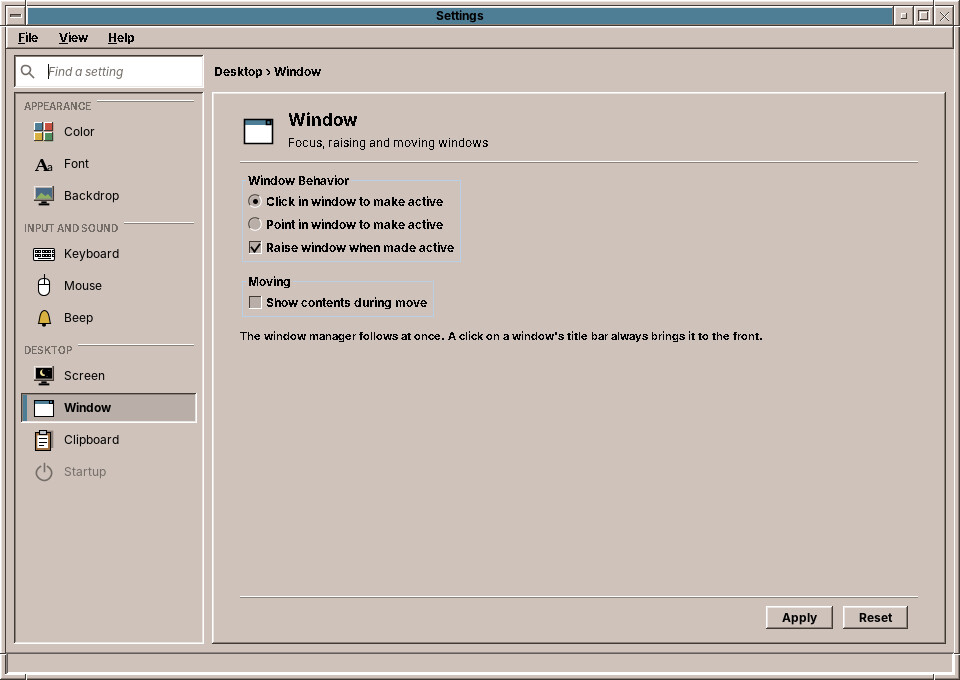Maximize the Settings window

pos(923,16)
